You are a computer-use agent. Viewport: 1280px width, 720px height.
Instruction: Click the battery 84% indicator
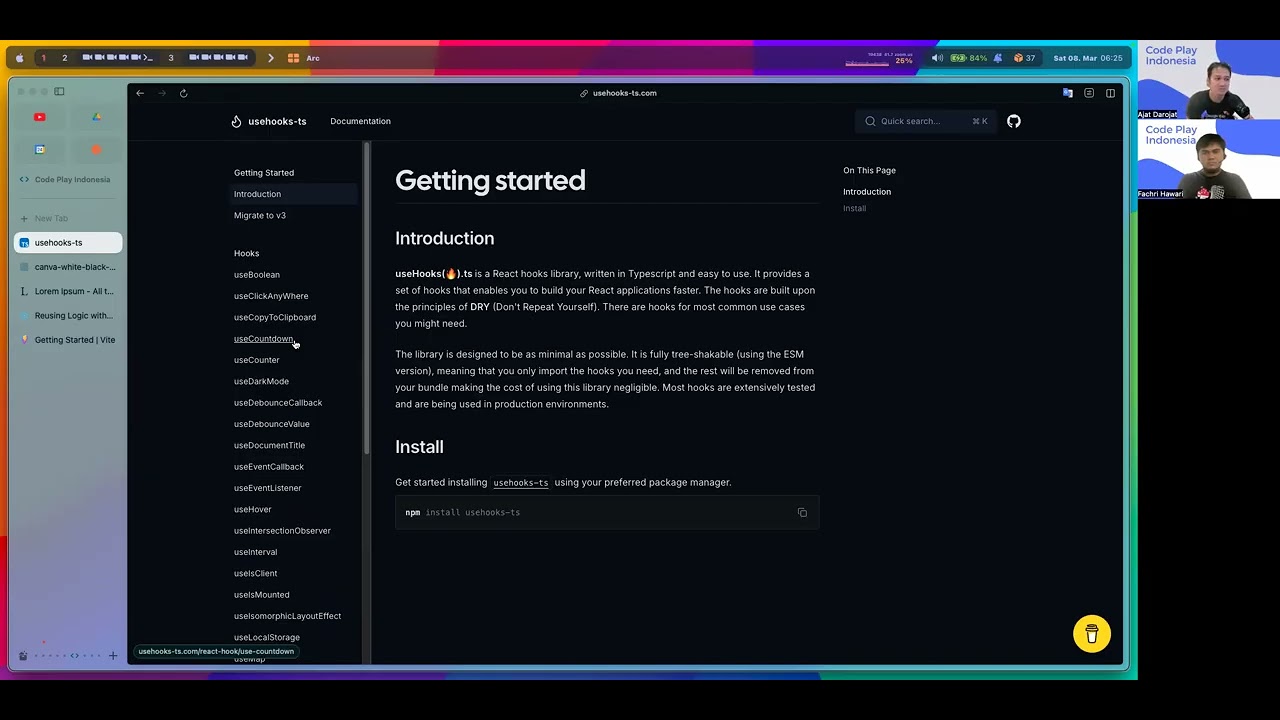[x=968, y=58]
